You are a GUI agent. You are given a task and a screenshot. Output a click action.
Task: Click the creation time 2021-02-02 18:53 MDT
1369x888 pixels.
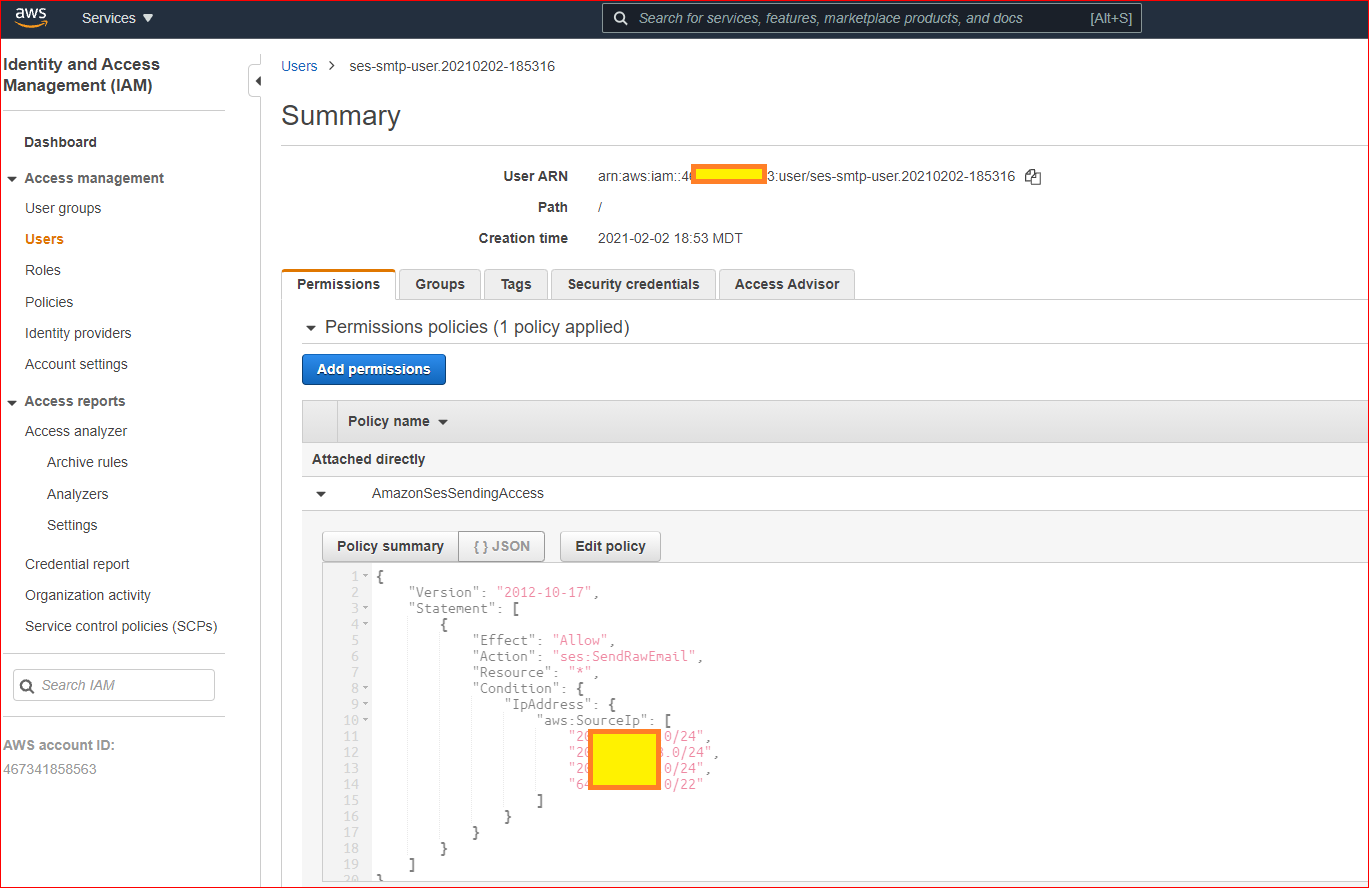pos(670,238)
